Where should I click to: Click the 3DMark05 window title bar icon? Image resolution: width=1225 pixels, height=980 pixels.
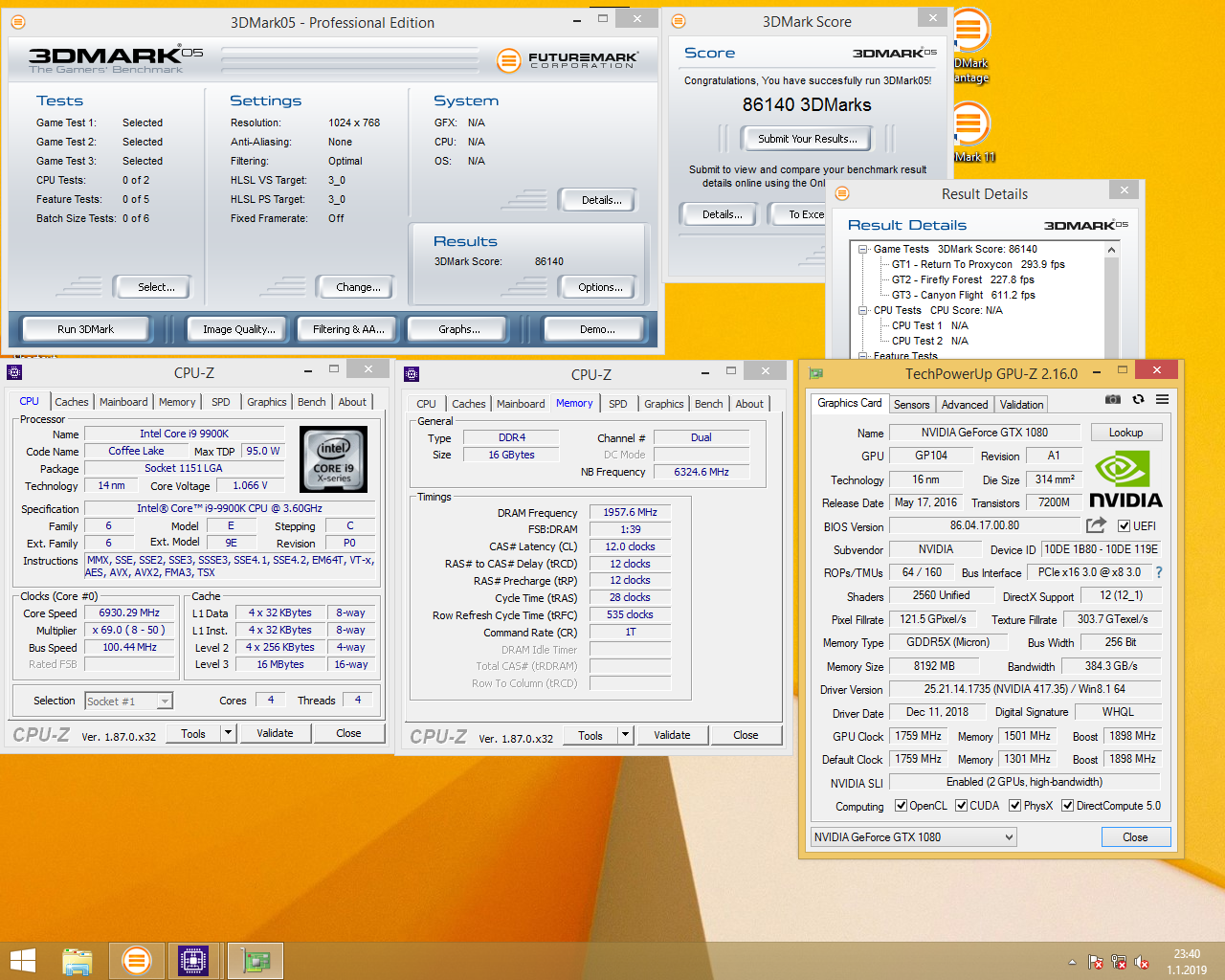18,22
